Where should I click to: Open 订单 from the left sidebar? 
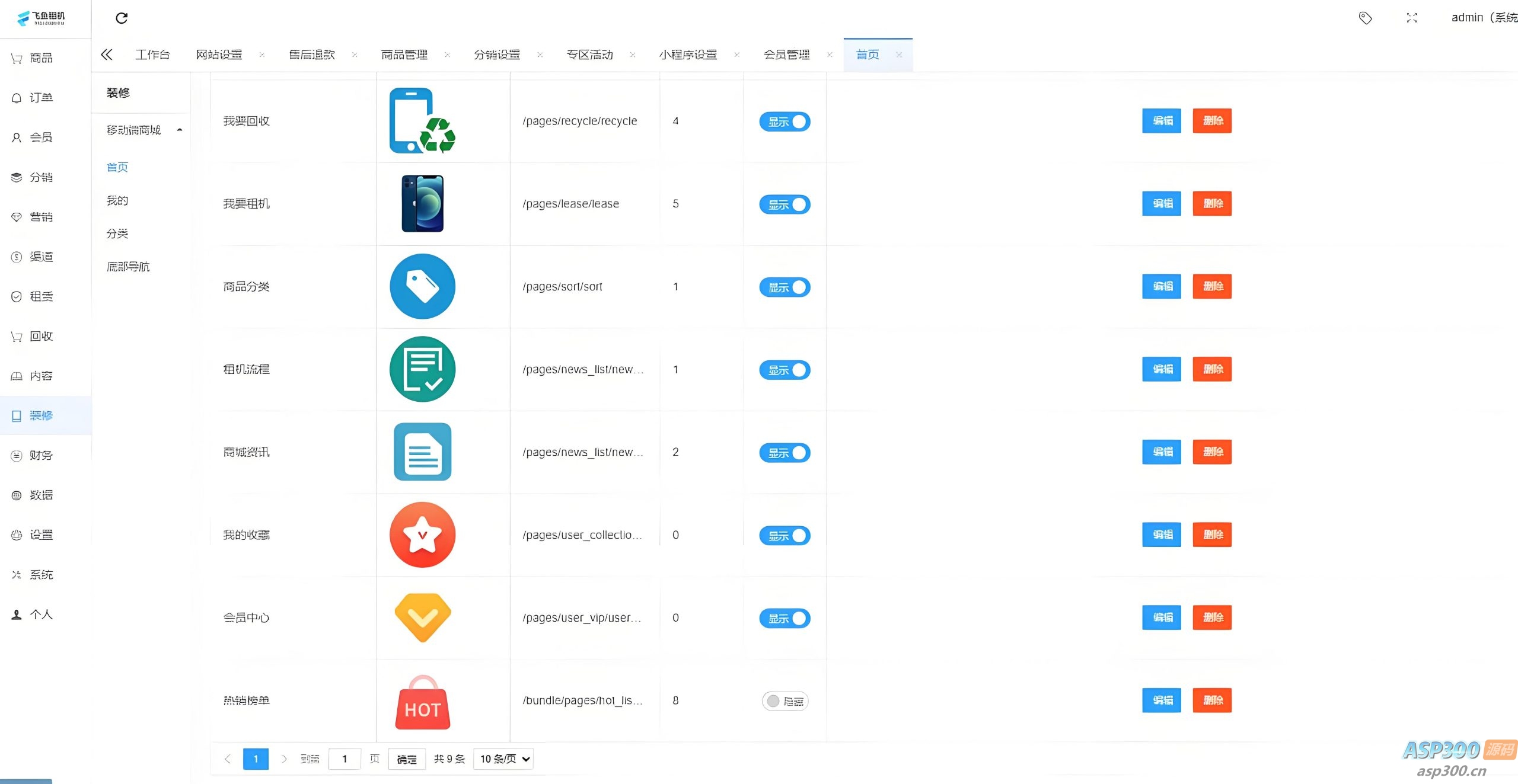coord(40,98)
